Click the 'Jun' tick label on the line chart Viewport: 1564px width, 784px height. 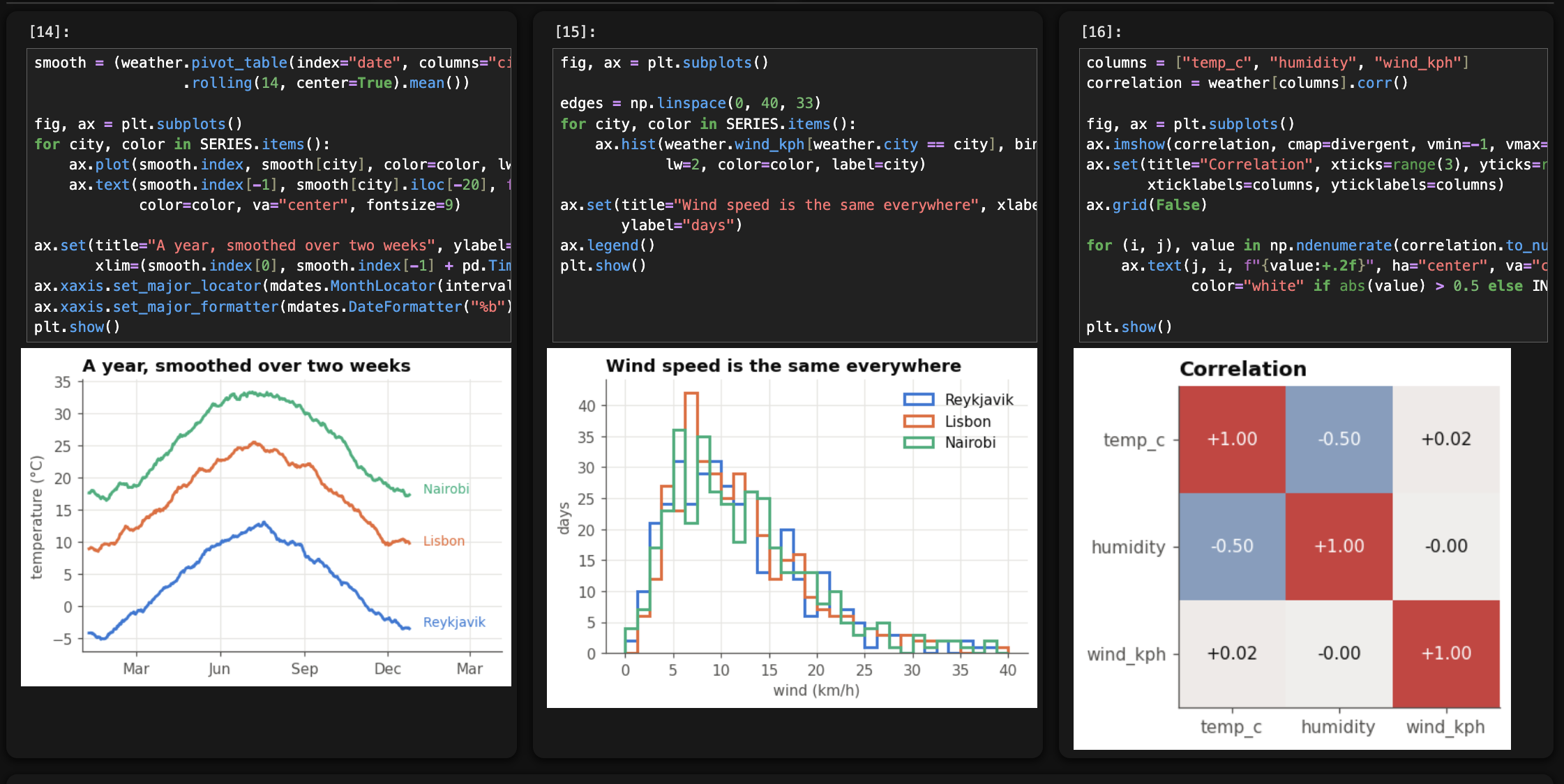(x=219, y=669)
